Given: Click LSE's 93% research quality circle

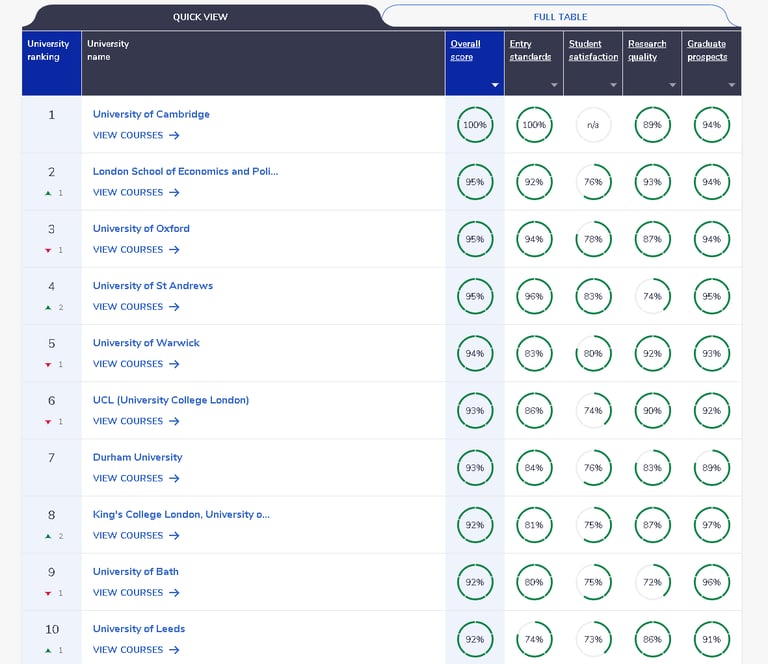Looking at the screenshot, I should coord(652,182).
